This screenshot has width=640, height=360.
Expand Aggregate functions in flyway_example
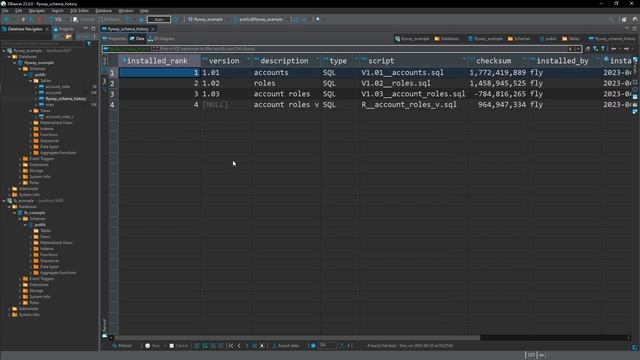point(31,153)
